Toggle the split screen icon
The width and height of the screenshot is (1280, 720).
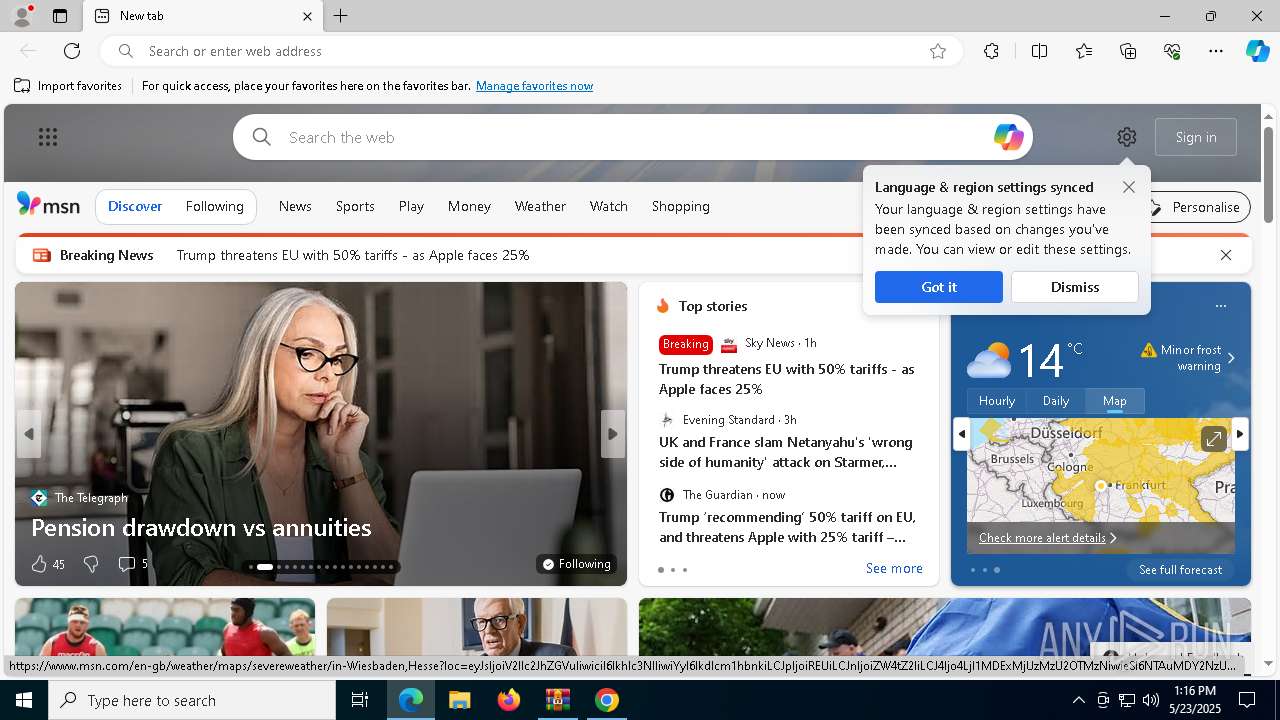click(1039, 51)
